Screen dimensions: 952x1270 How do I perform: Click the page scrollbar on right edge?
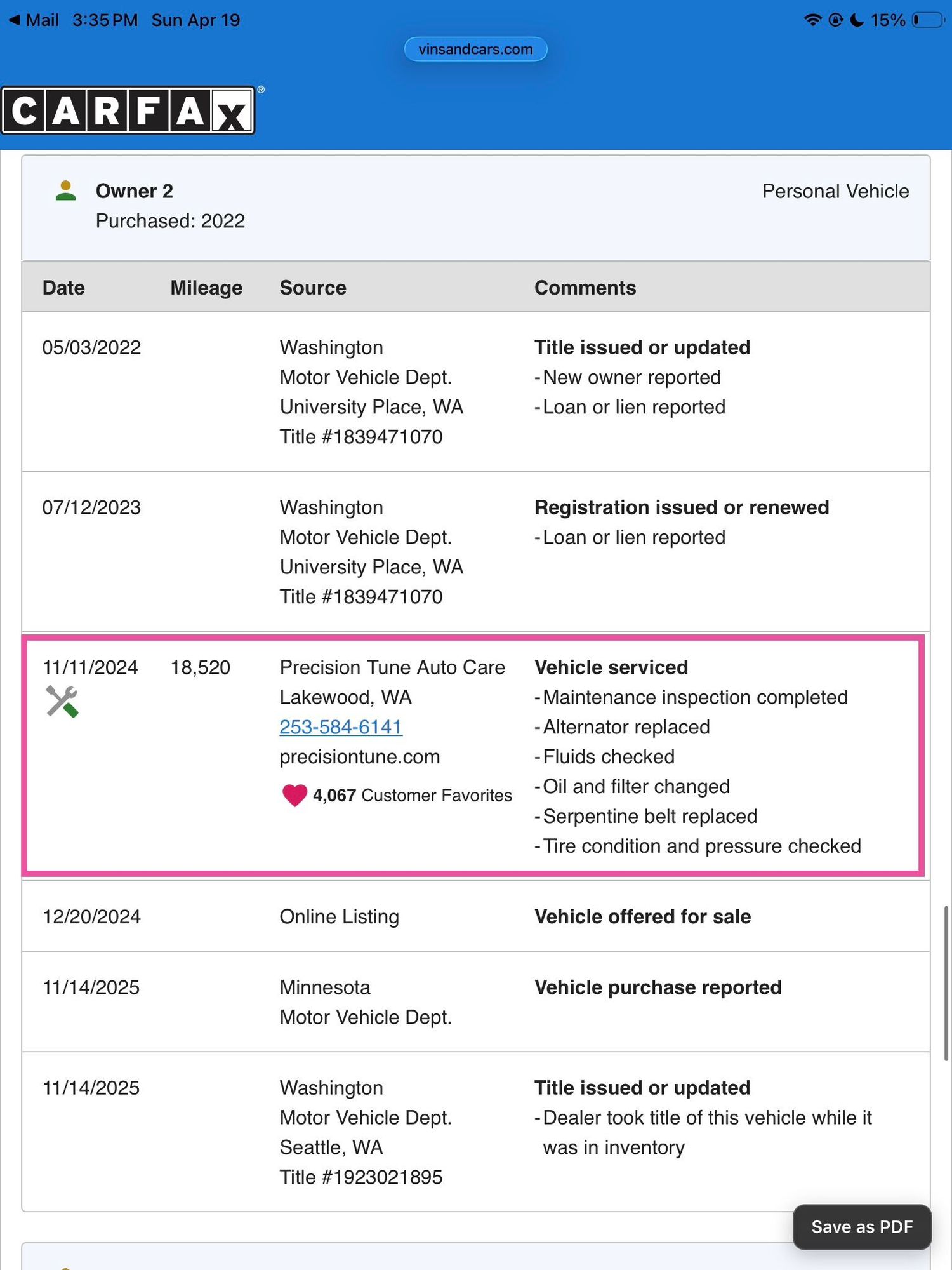[x=946, y=983]
